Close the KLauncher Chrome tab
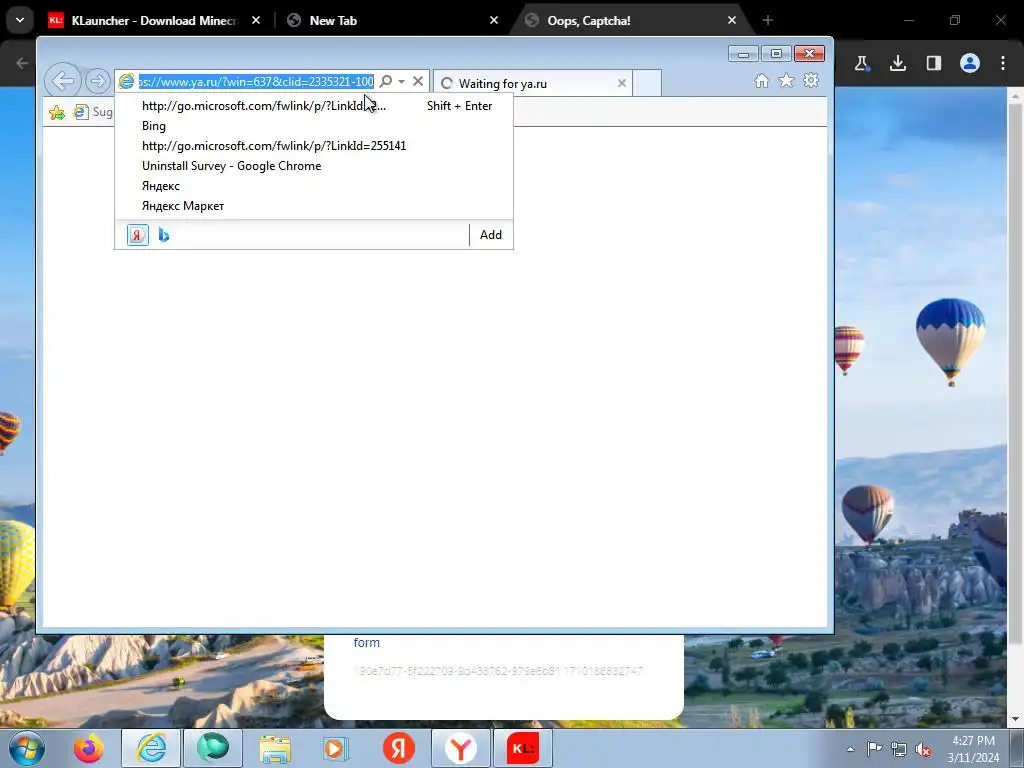This screenshot has width=1024, height=768. (256, 20)
